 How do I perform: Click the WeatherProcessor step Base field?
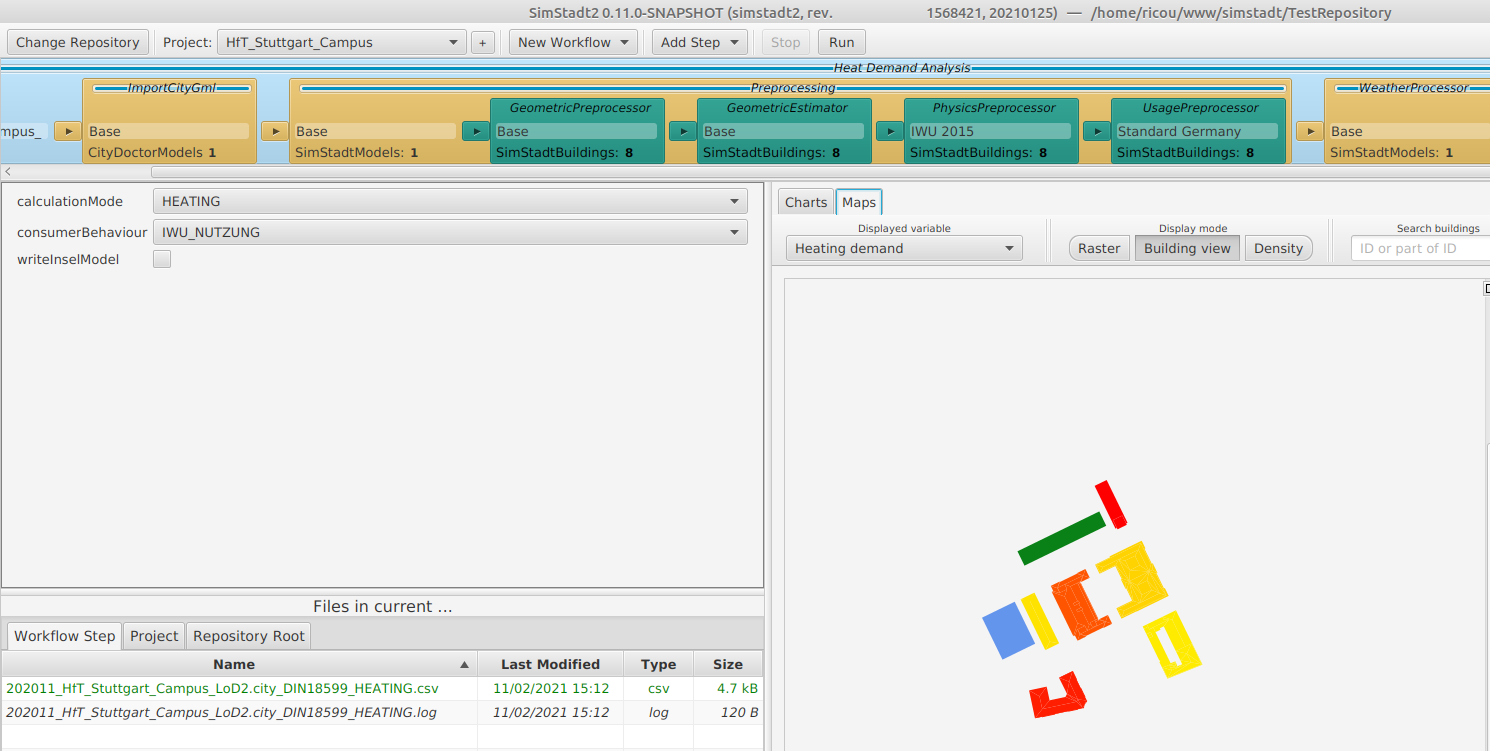[x=1409, y=131]
